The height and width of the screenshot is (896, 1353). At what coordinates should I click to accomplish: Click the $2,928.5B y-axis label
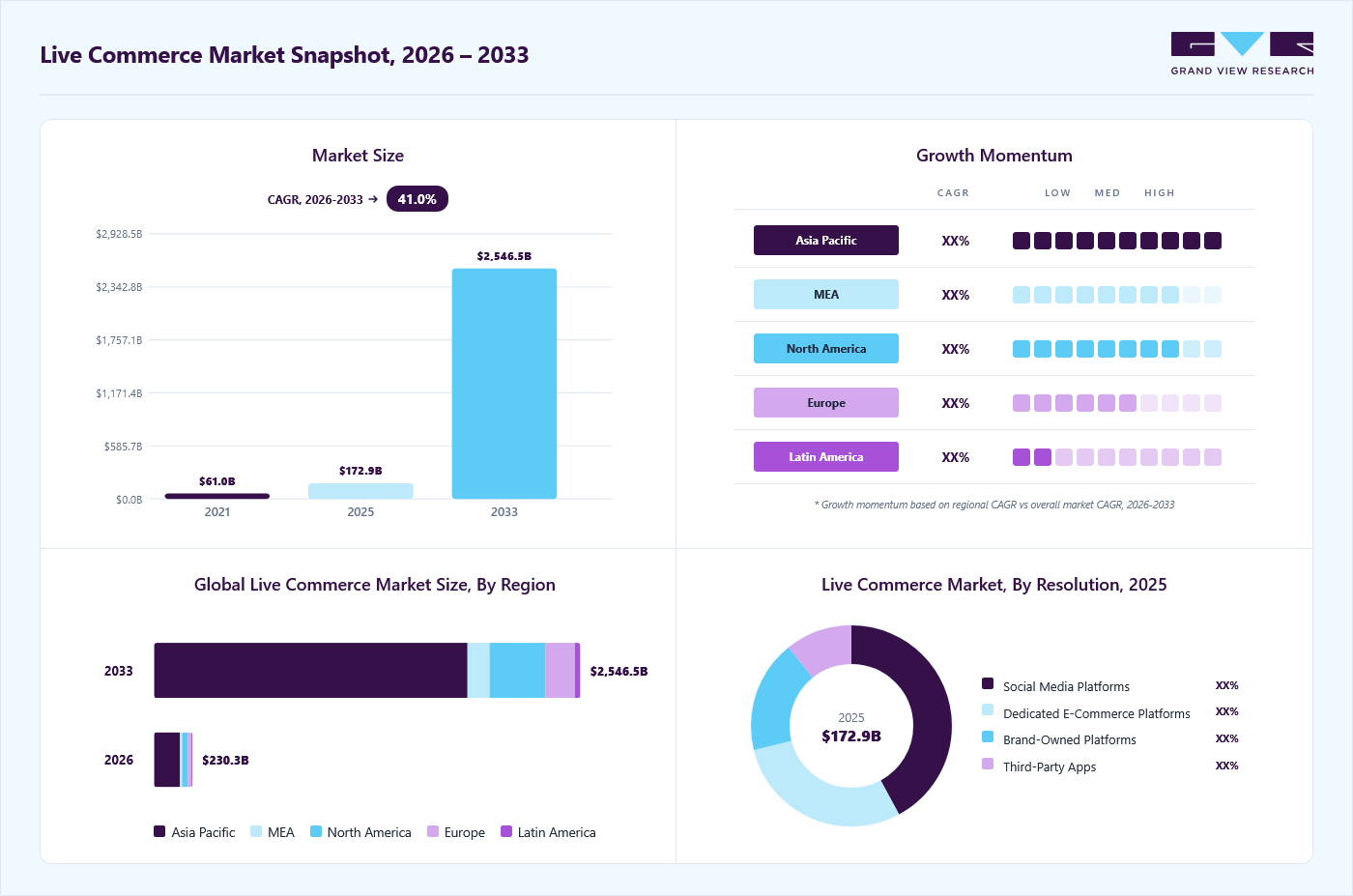pos(119,234)
